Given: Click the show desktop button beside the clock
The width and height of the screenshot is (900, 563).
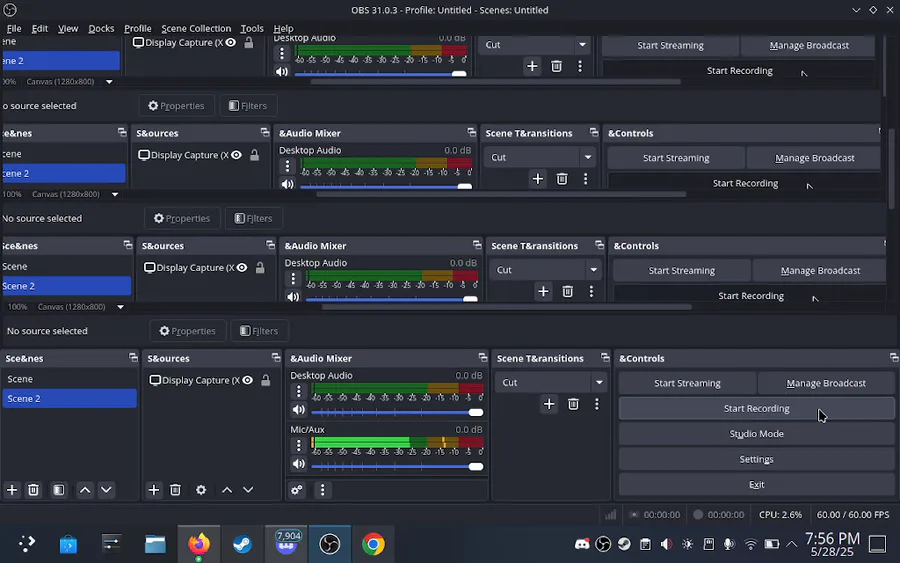Looking at the screenshot, I should pyautogui.click(x=878, y=543).
